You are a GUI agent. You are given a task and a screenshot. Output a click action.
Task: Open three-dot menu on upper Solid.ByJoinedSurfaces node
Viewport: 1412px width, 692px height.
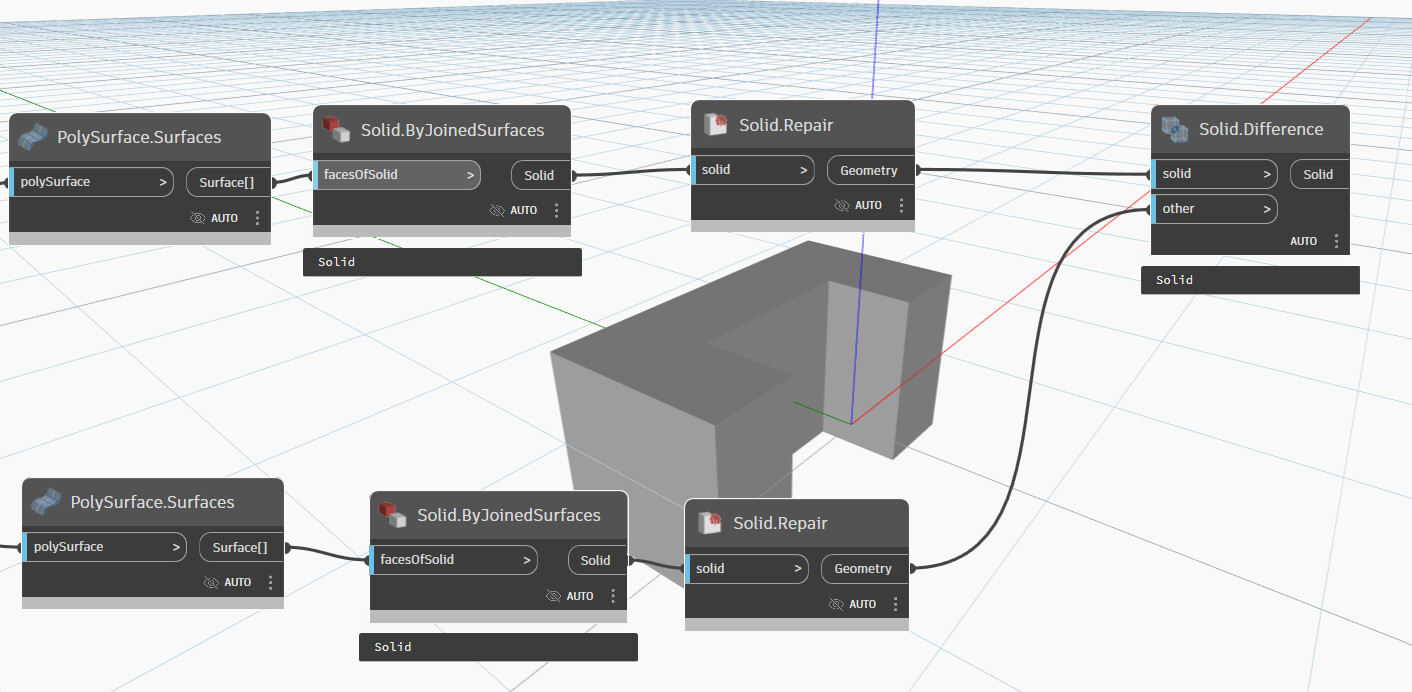point(556,210)
